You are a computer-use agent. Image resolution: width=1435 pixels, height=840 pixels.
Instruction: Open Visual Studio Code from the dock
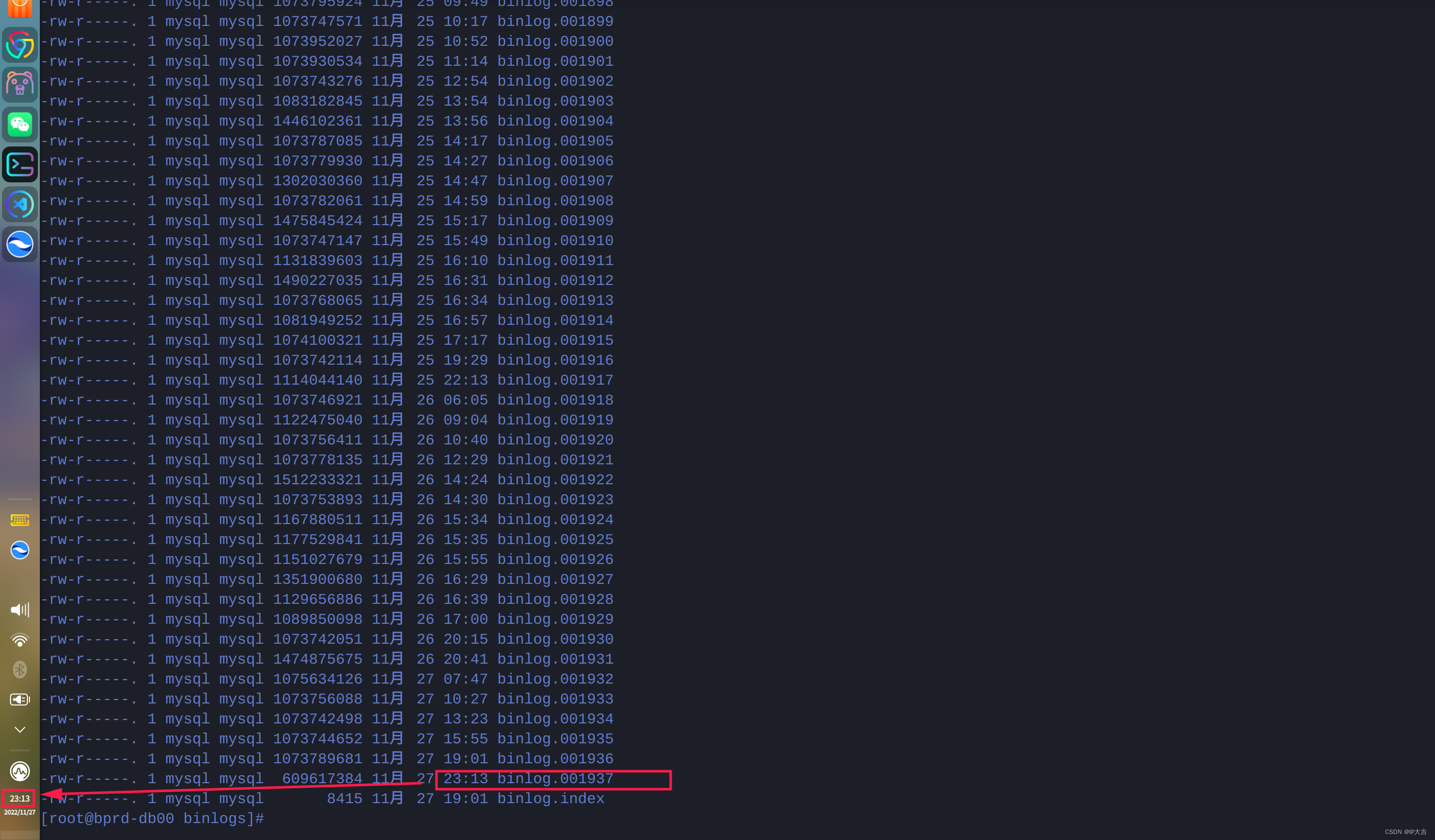pyautogui.click(x=20, y=204)
